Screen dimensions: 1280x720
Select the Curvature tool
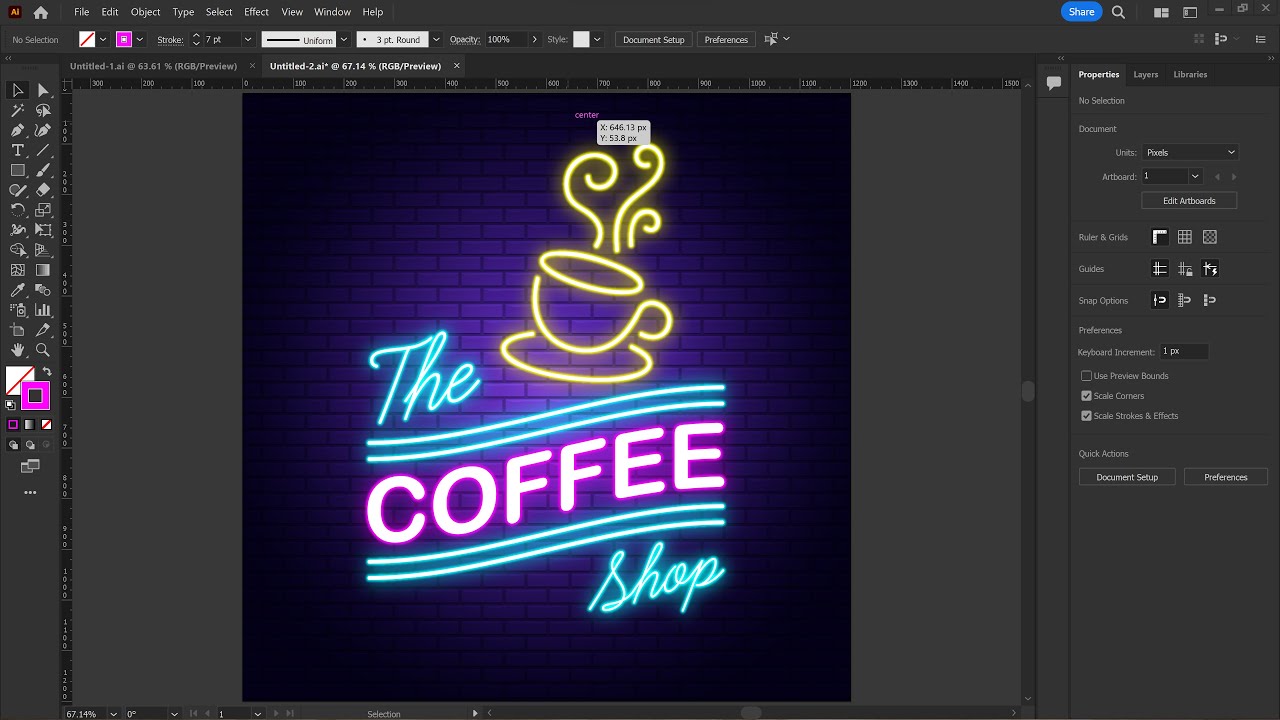[x=43, y=130]
